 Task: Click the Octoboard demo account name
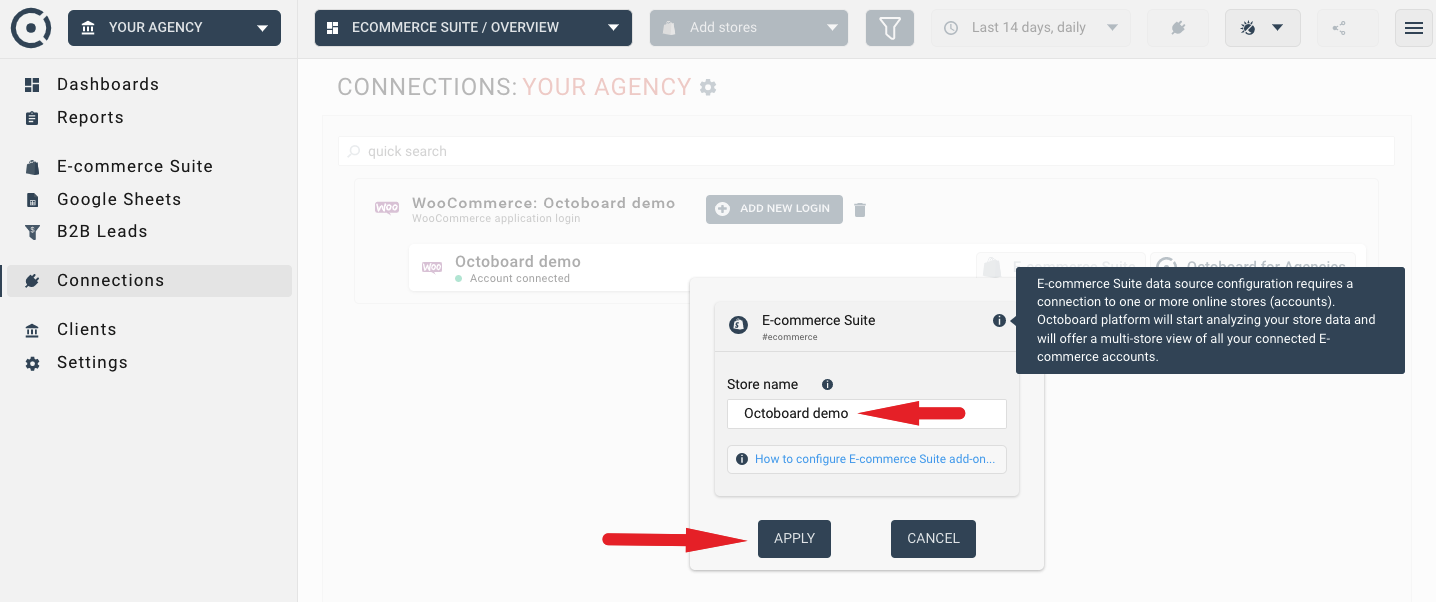pos(518,262)
